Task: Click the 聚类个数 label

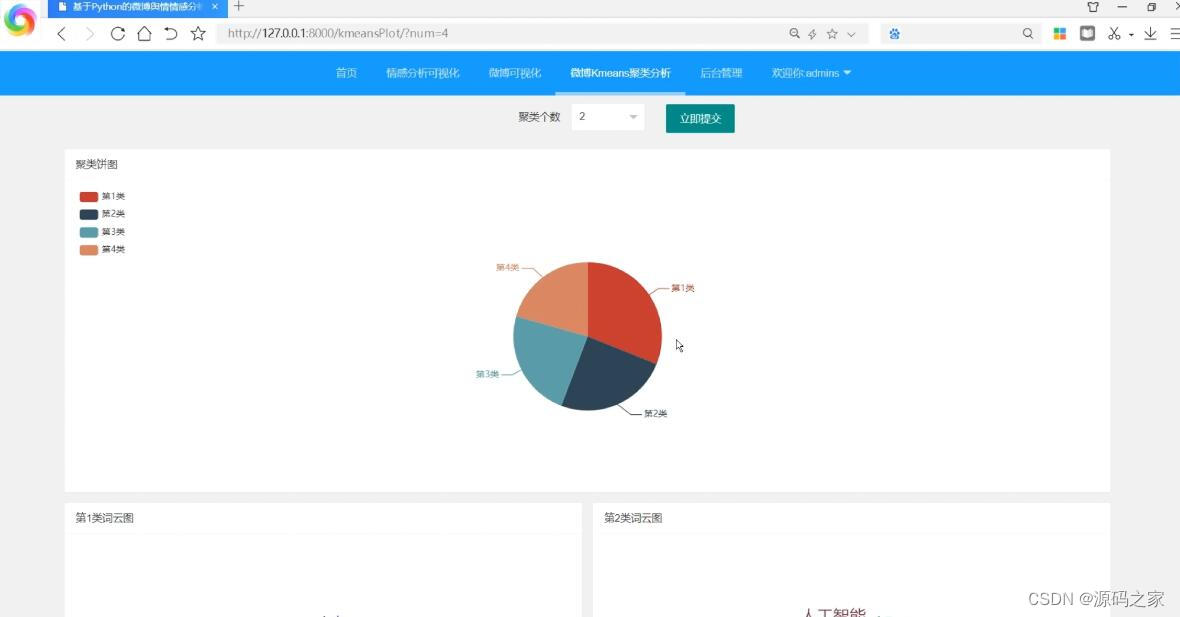Action: [x=539, y=117]
